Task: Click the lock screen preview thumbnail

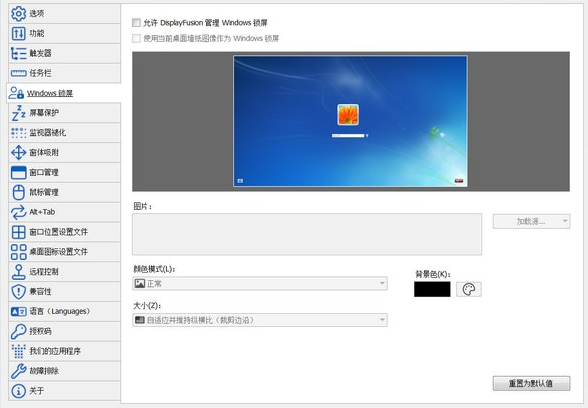Action: click(x=350, y=121)
